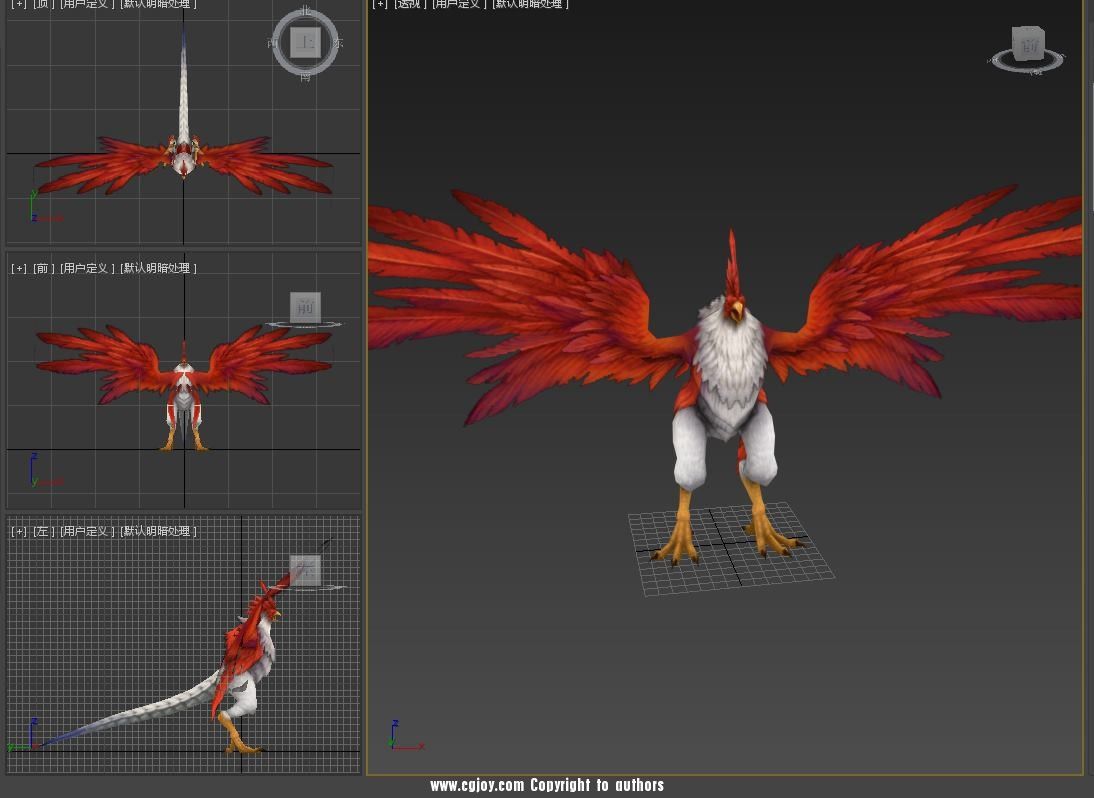Open the [+] menu of the Top viewport
This screenshot has height=798, width=1094.
[19, 5]
